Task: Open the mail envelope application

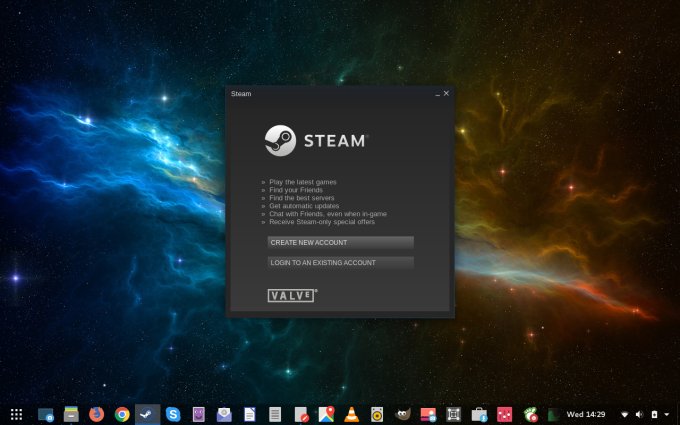Action: point(224,414)
